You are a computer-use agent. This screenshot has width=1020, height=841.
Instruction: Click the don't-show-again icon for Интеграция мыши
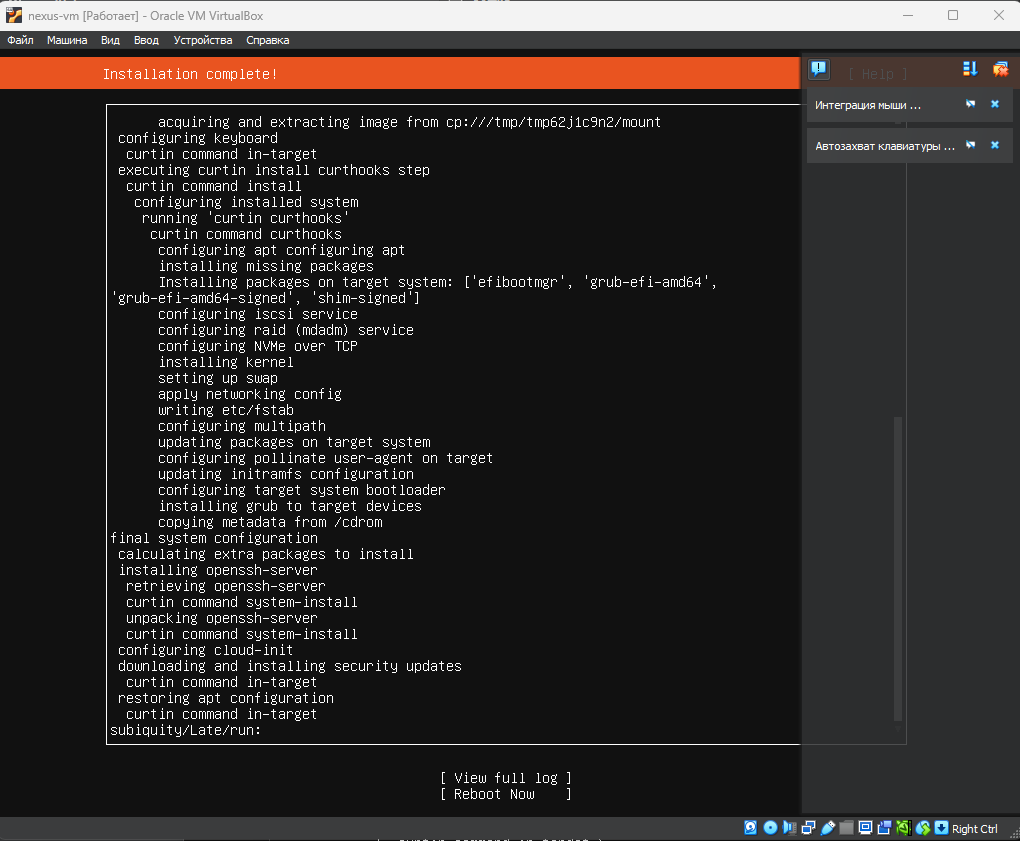[971, 104]
